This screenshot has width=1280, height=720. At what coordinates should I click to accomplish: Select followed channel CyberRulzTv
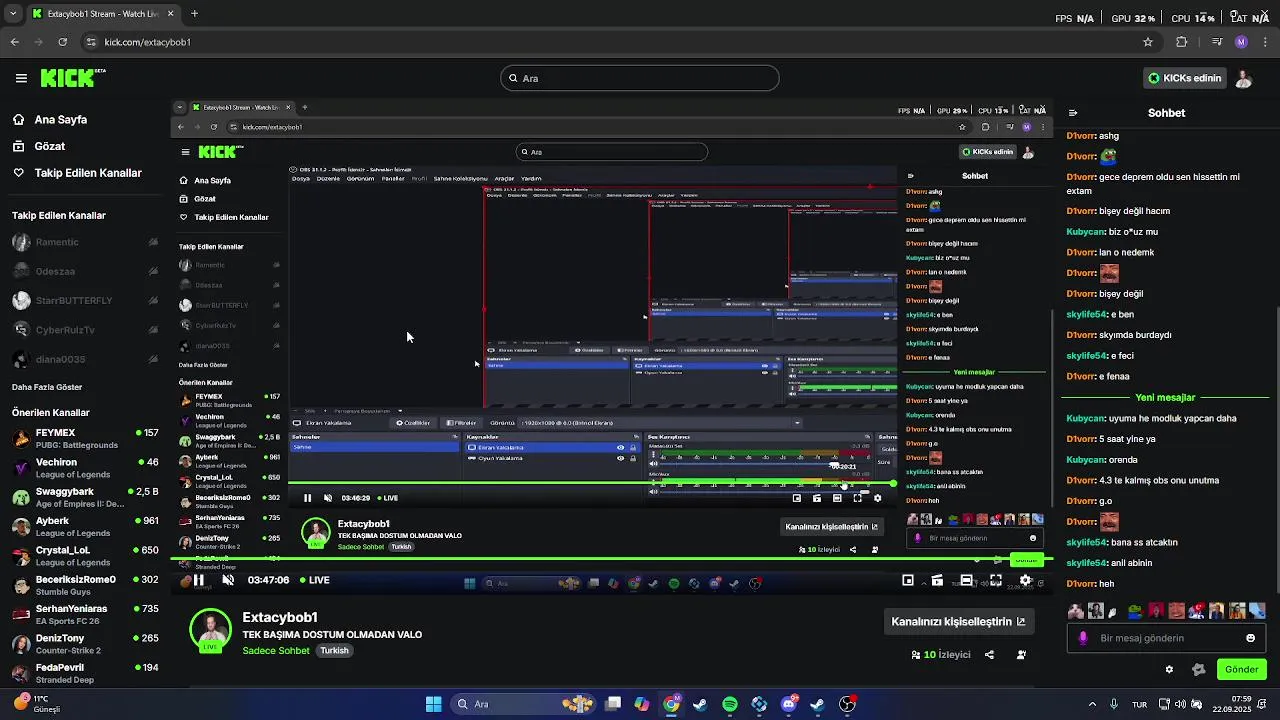(84, 330)
